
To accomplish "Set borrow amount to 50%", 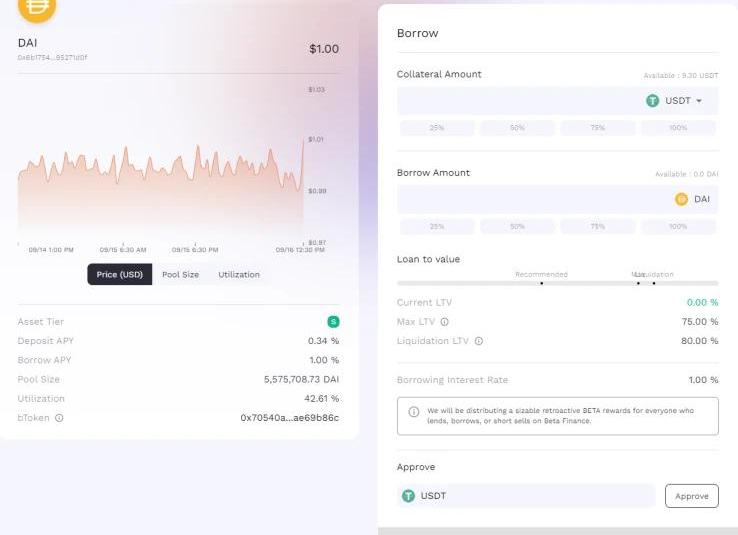I will pos(517,227).
